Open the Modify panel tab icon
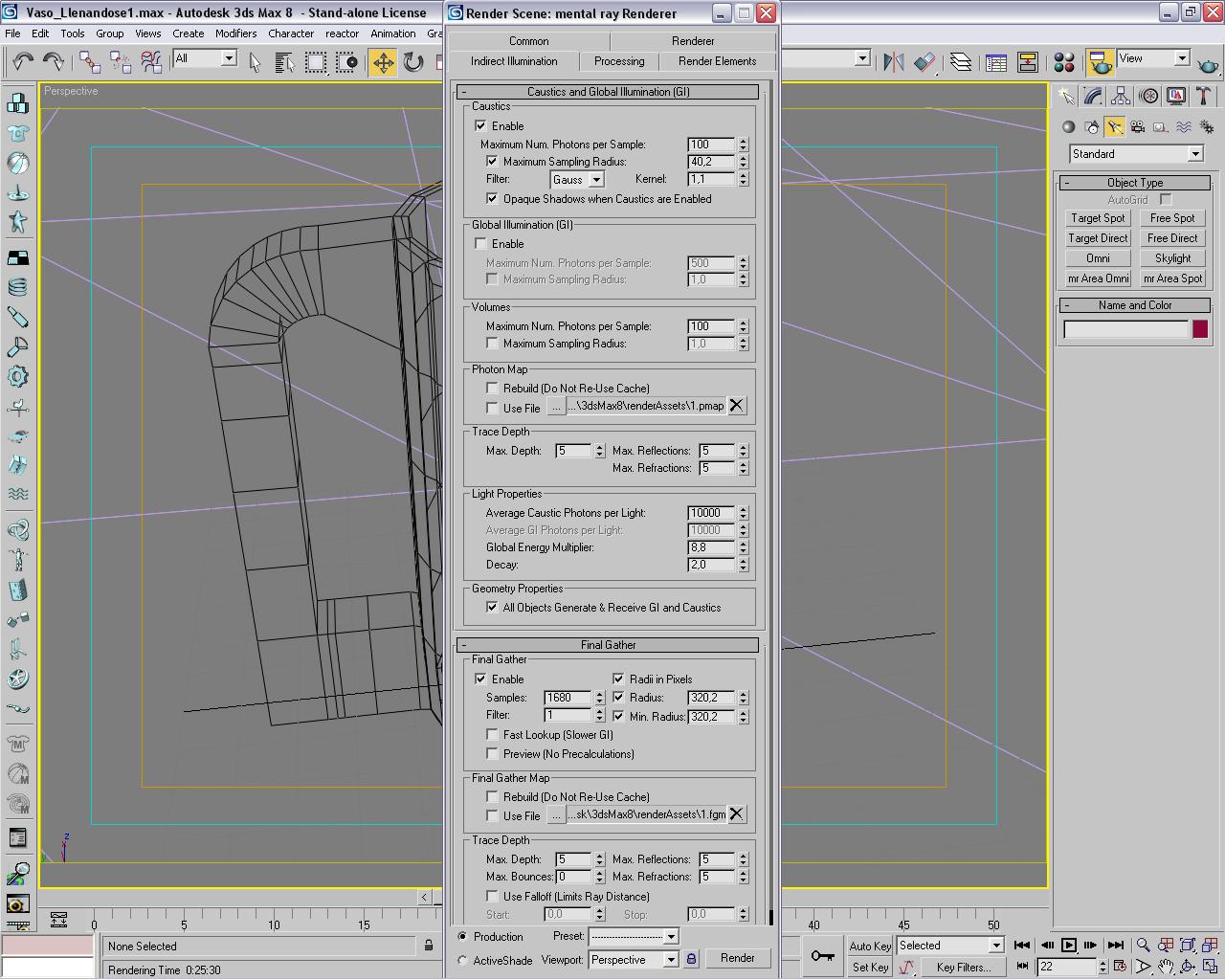1225x980 pixels. click(x=1093, y=97)
